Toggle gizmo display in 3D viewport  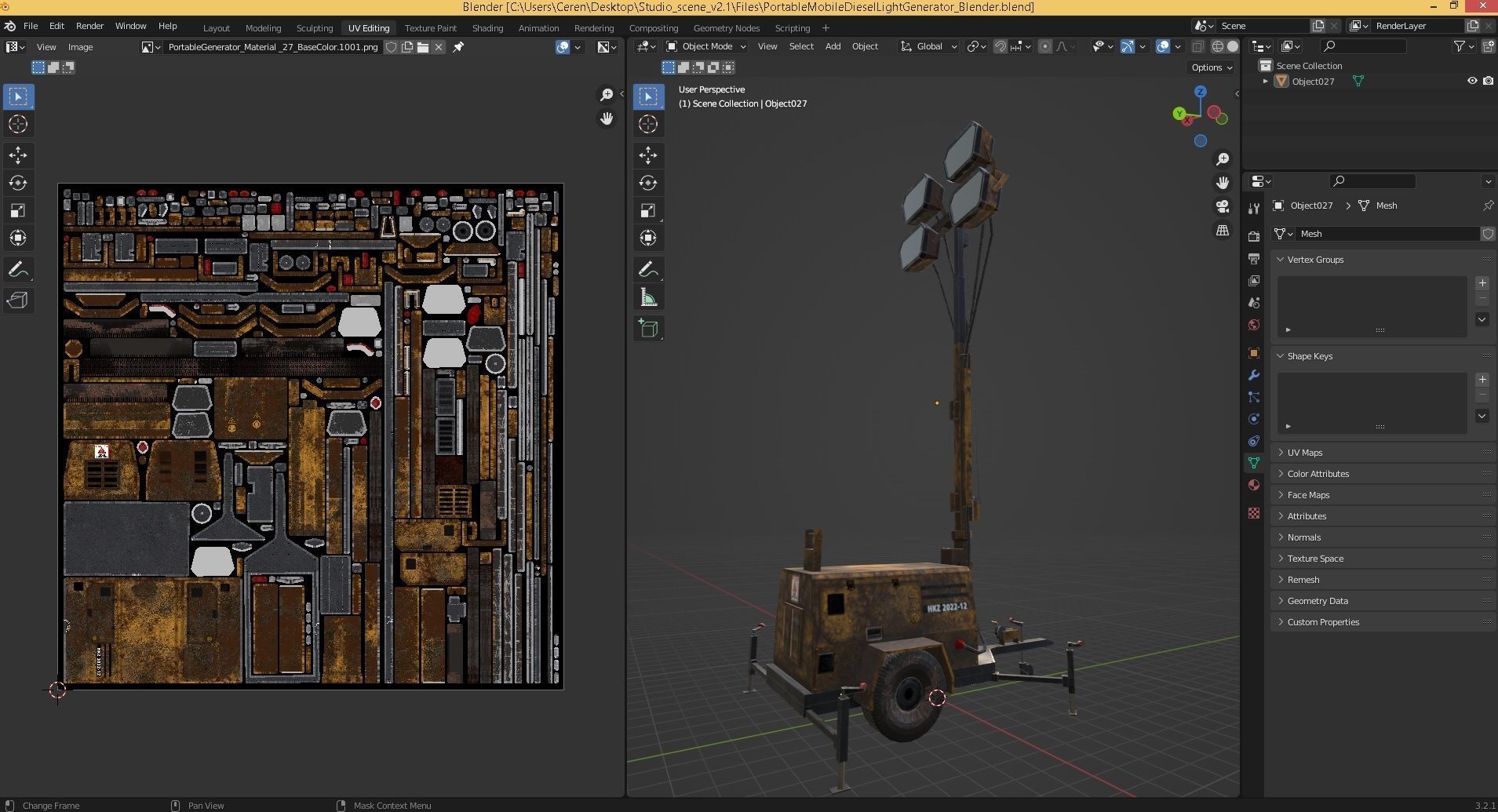[x=1127, y=46]
